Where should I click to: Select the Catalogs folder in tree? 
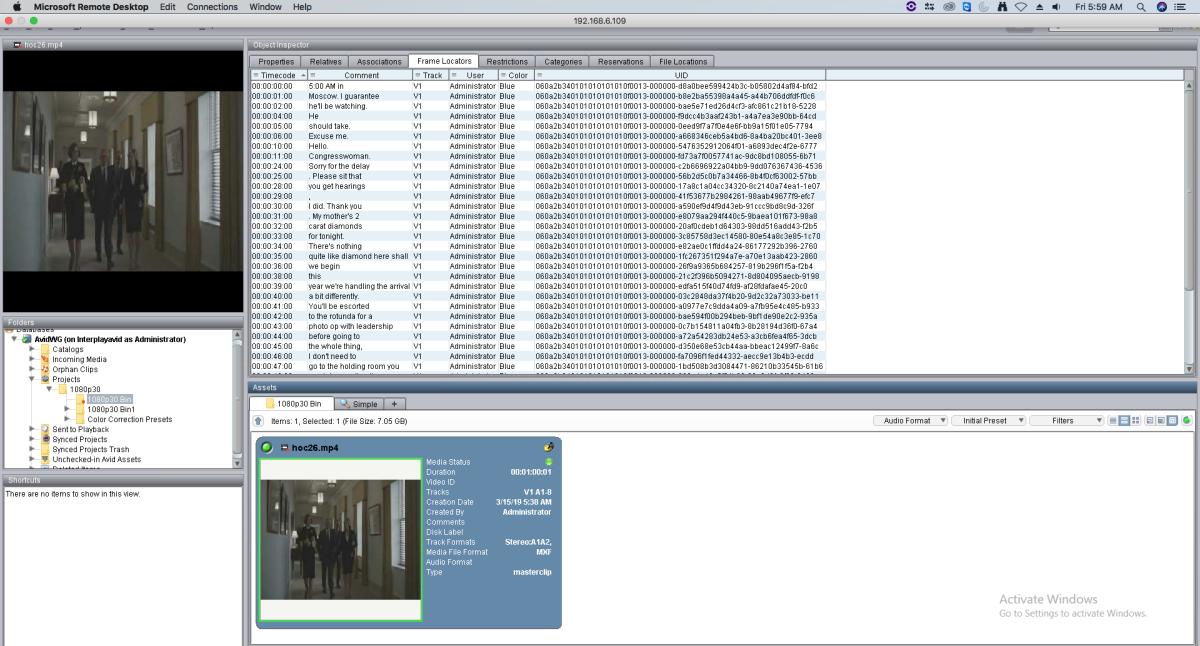pos(68,349)
